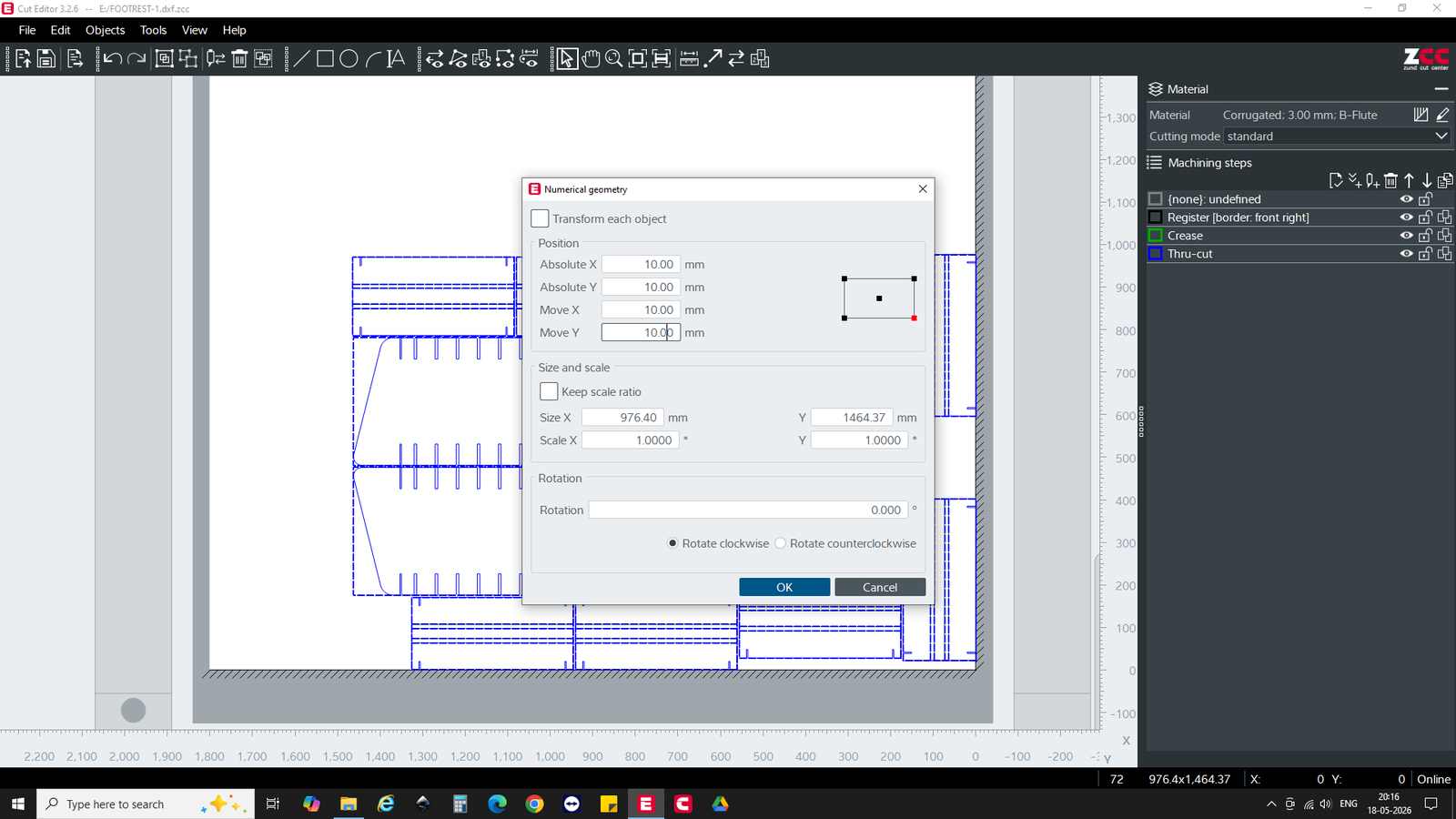Click the Crease green color swatch
This screenshot has height=819, width=1456.
pyautogui.click(x=1156, y=236)
